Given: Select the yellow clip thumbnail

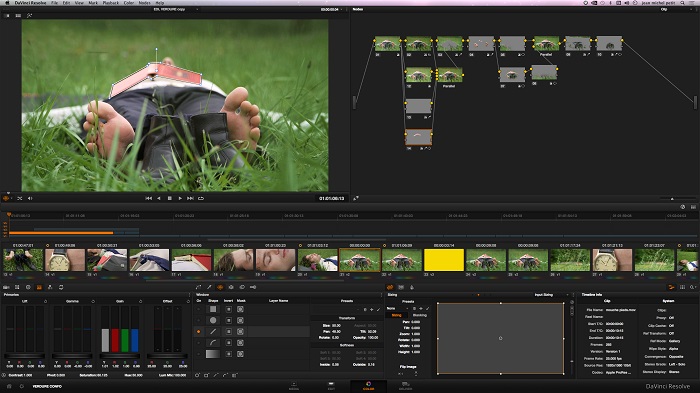Looking at the screenshot, I should point(444,260).
